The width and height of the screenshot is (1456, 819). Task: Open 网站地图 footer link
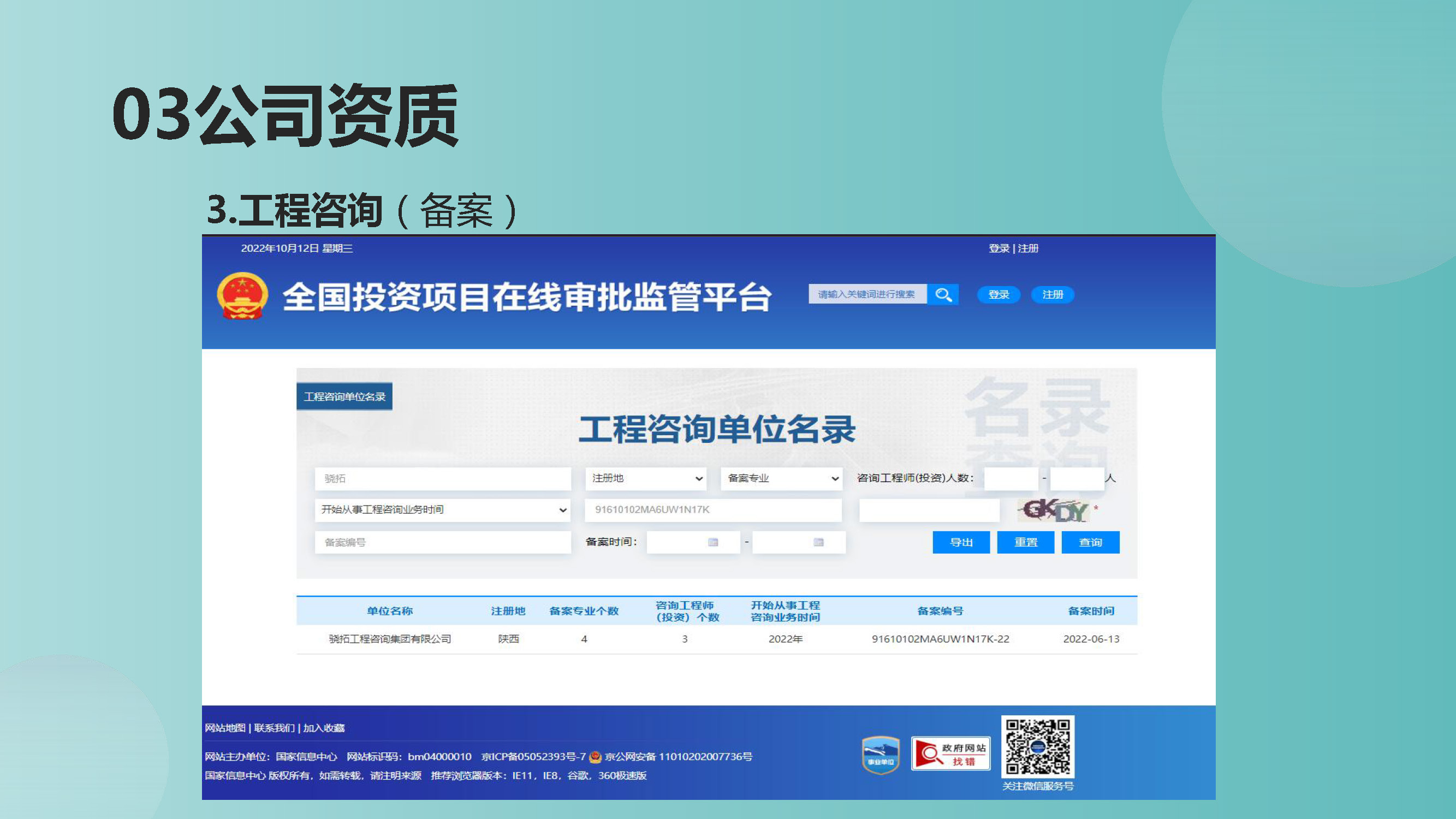click(x=225, y=728)
